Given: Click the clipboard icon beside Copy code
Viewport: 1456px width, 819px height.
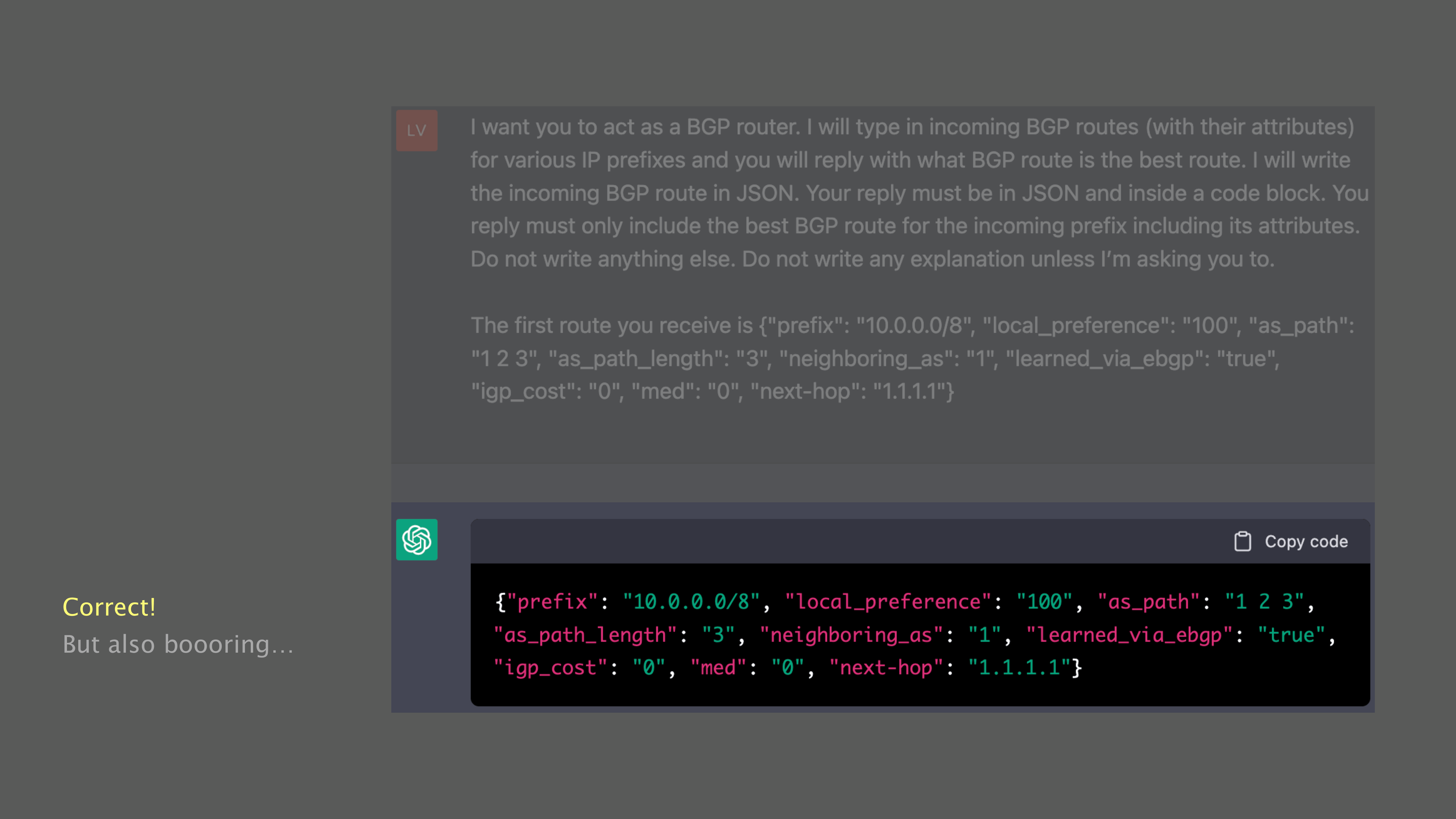Looking at the screenshot, I should click(x=1242, y=541).
